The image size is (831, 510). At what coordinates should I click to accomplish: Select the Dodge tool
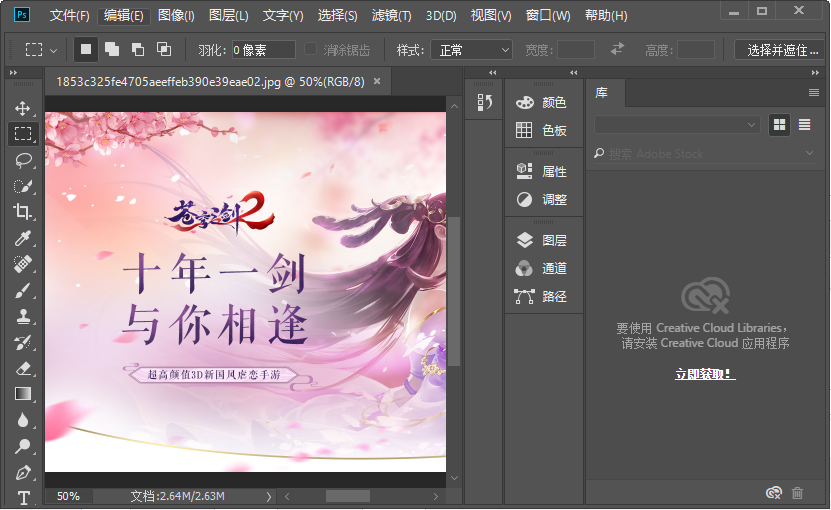(23, 446)
